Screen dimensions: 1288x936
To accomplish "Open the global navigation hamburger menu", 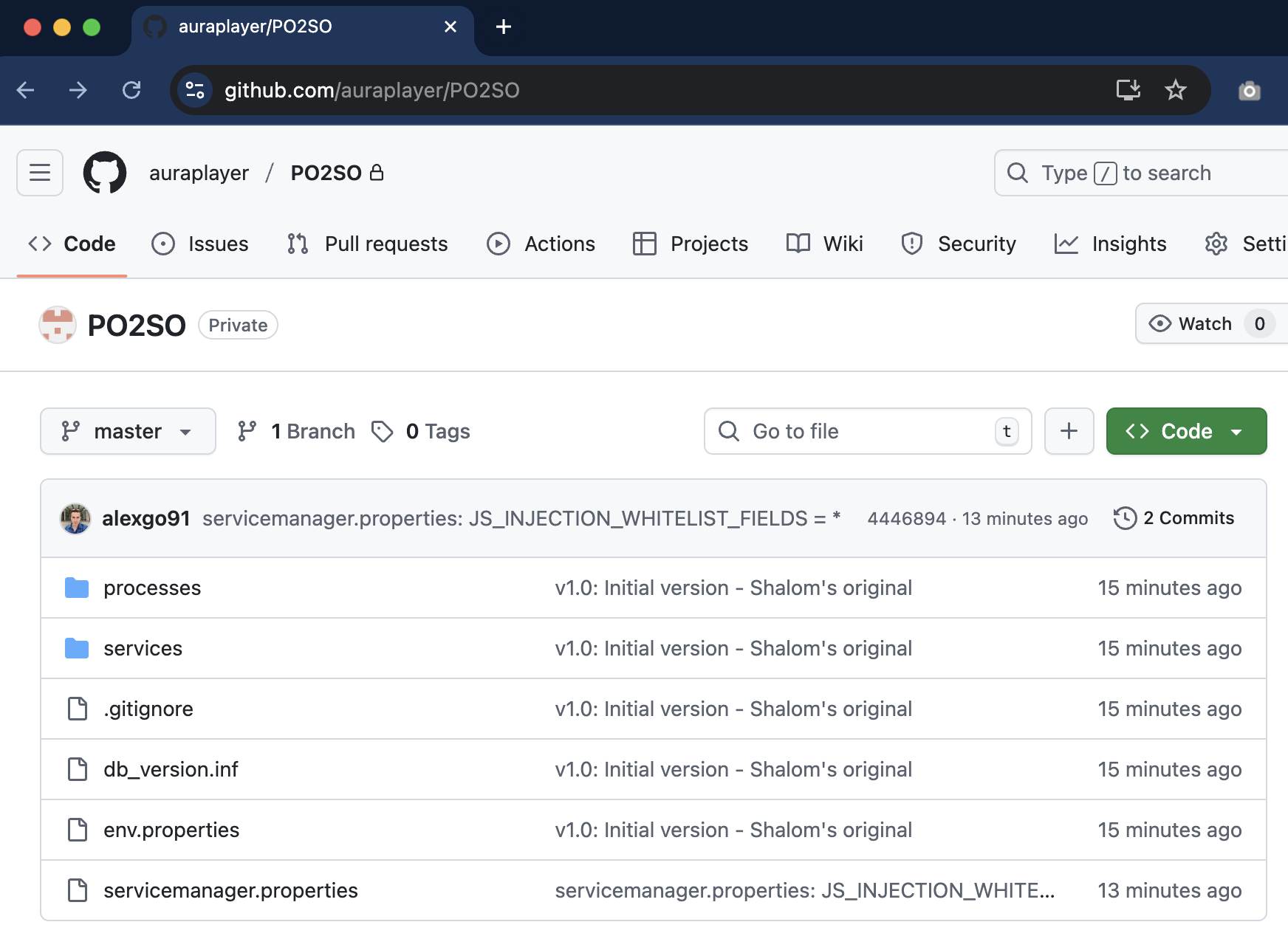I will (x=39, y=172).
